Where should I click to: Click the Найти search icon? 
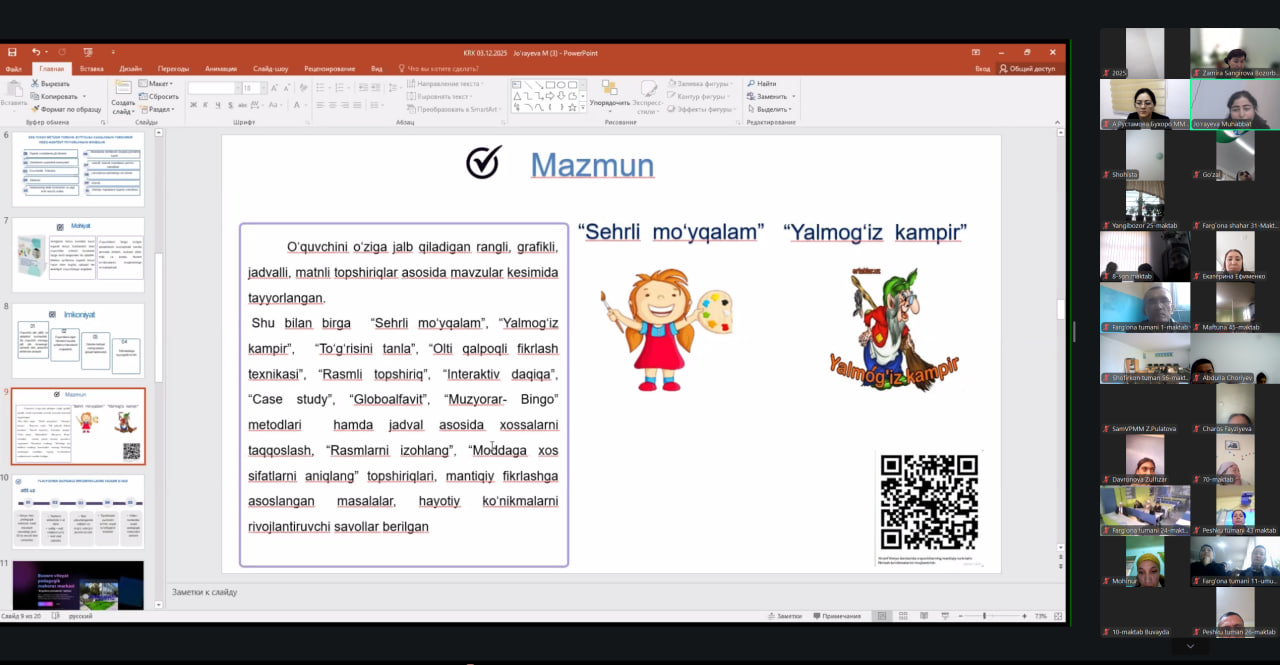750,84
